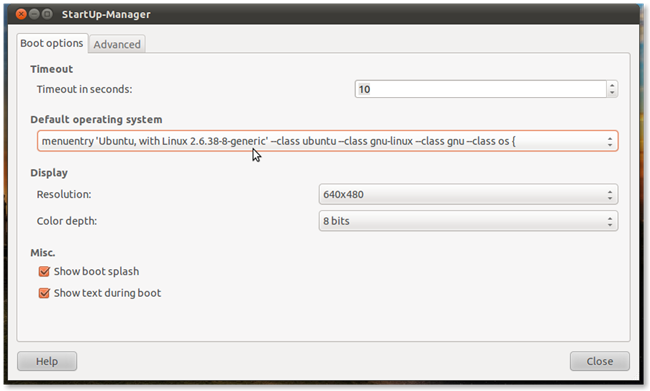This screenshot has height=391, width=650.
Task: Click the StartUp-Manager window title text
Action: [106, 14]
